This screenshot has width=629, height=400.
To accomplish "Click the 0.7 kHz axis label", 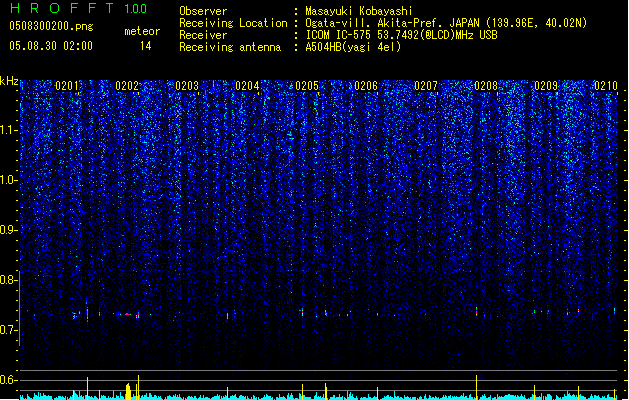I will pyautogui.click(x=9, y=330).
